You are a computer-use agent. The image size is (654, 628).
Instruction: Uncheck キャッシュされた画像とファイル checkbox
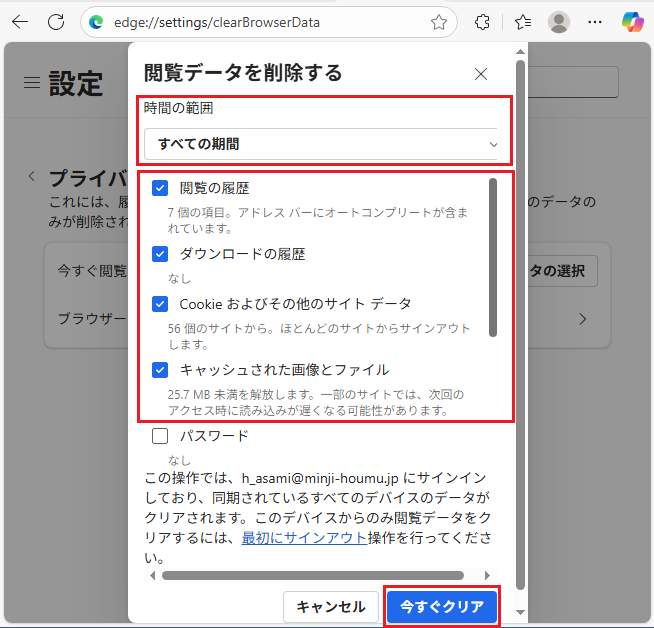point(160,370)
